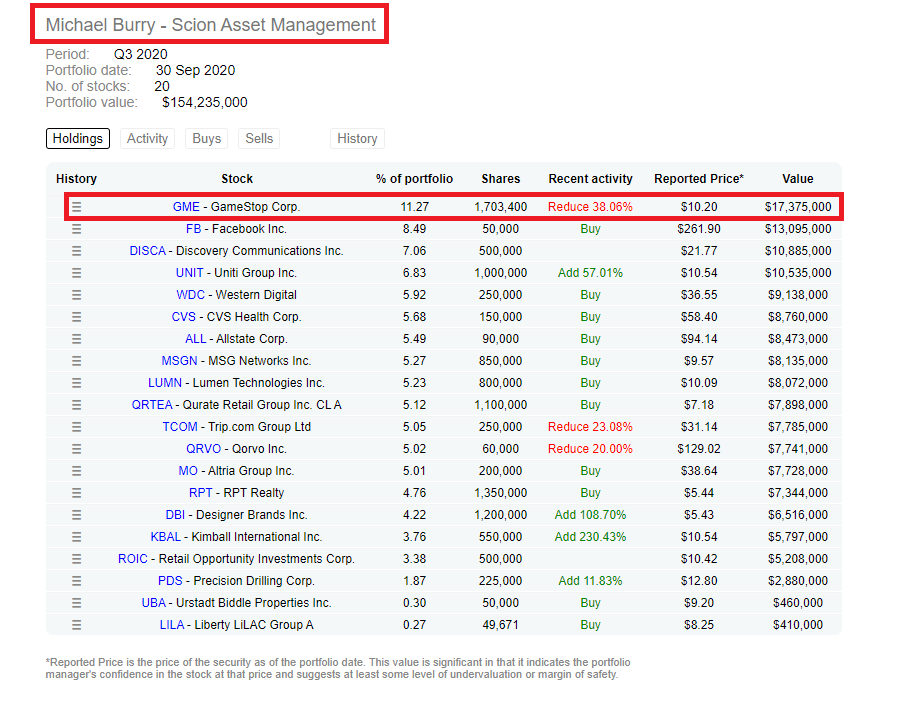Open the ROIC ticker link
The image size is (910, 715).
pyautogui.click(x=133, y=559)
